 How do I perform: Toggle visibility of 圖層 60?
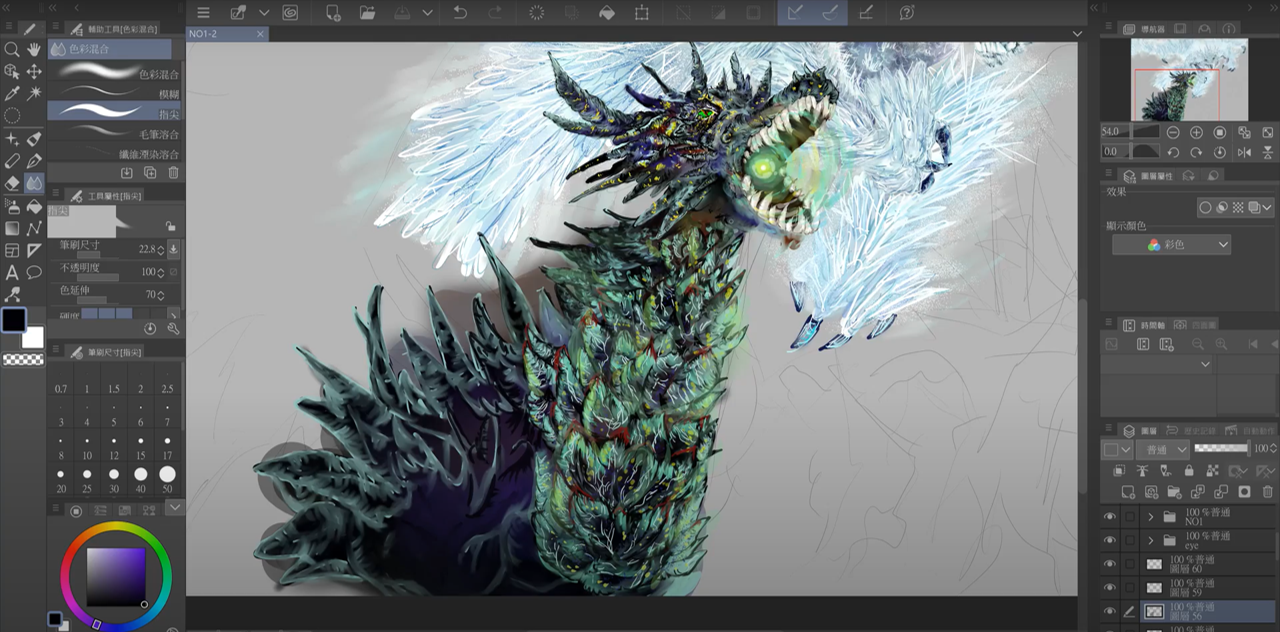click(1109, 564)
